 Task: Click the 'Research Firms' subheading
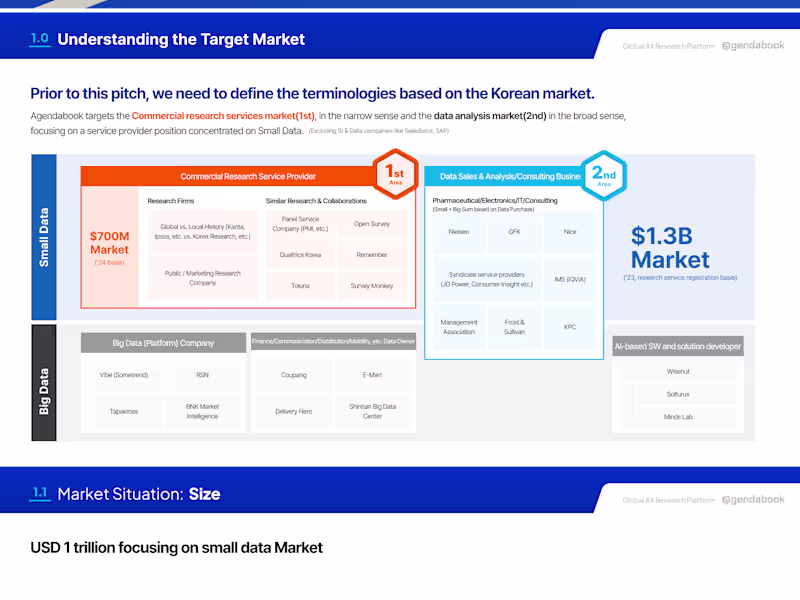tap(171, 201)
